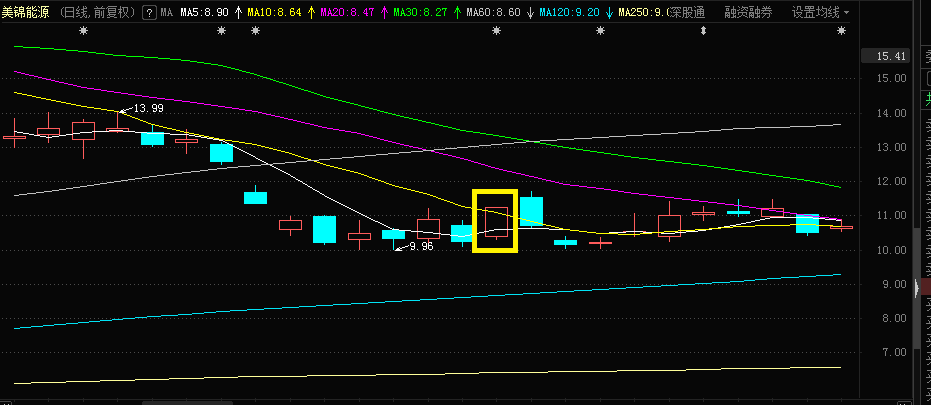
Task: Click the MA30 green legend label
Action: click(x=422, y=13)
